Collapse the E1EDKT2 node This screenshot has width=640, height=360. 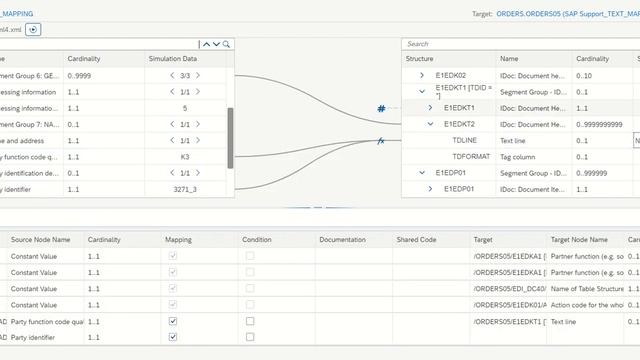pos(430,124)
